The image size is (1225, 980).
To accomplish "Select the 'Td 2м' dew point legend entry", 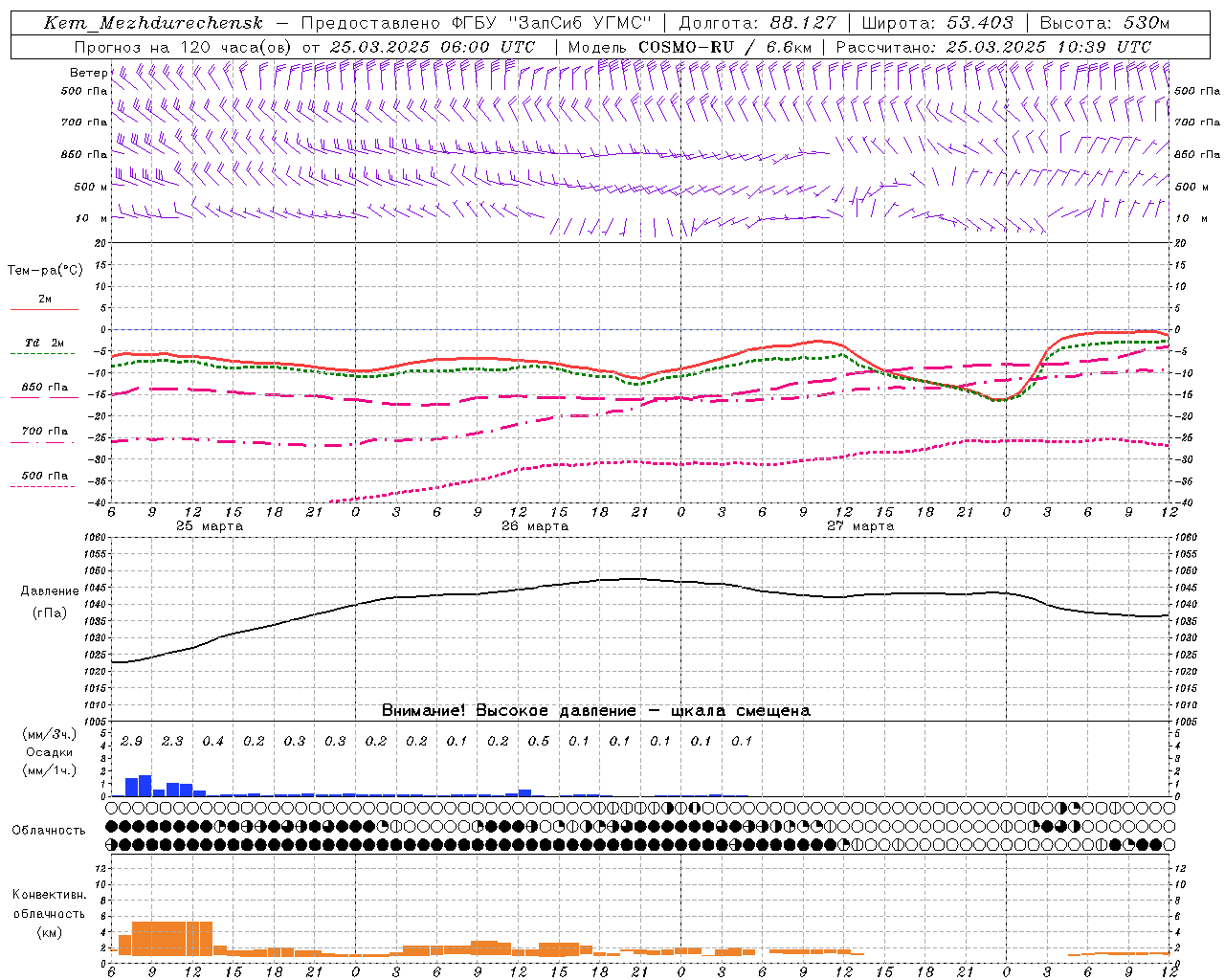I will tap(44, 343).
